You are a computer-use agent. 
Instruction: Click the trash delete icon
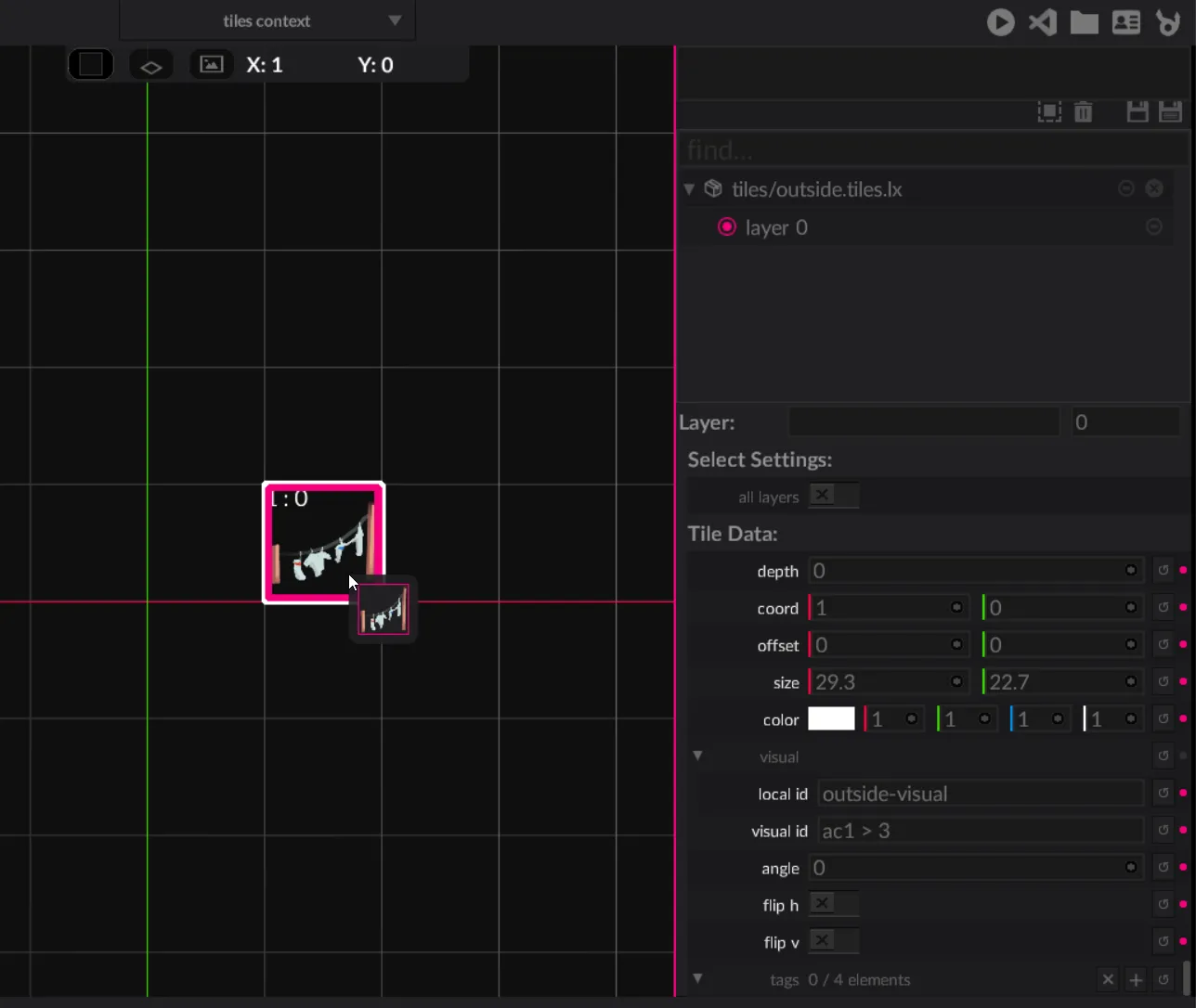1083,112
